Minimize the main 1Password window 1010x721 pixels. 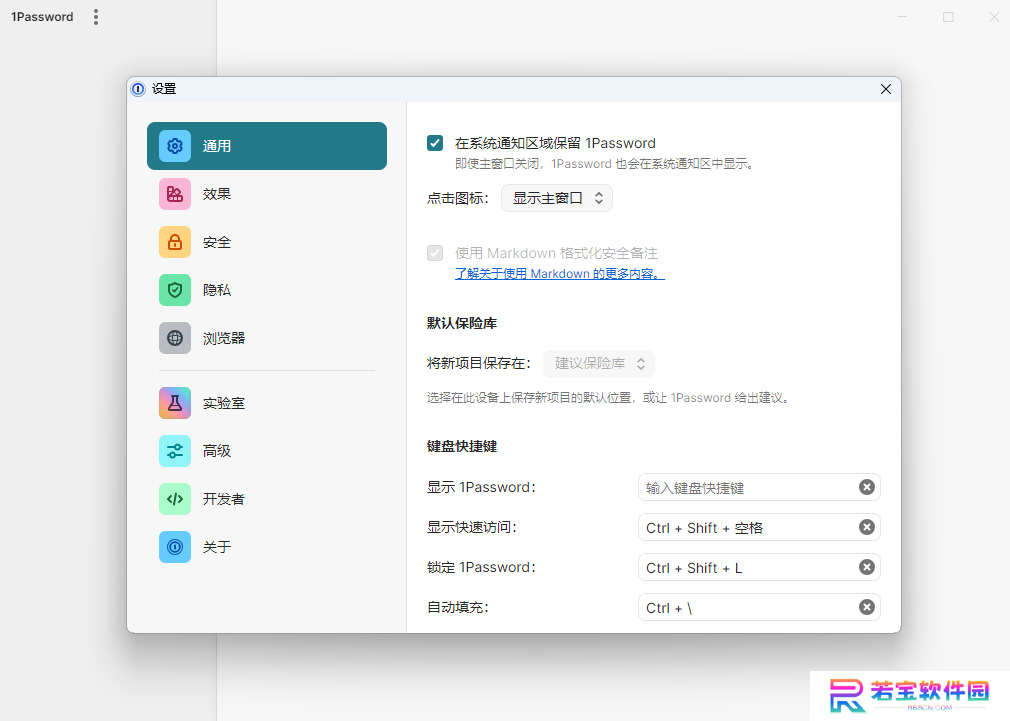(902, 17)
